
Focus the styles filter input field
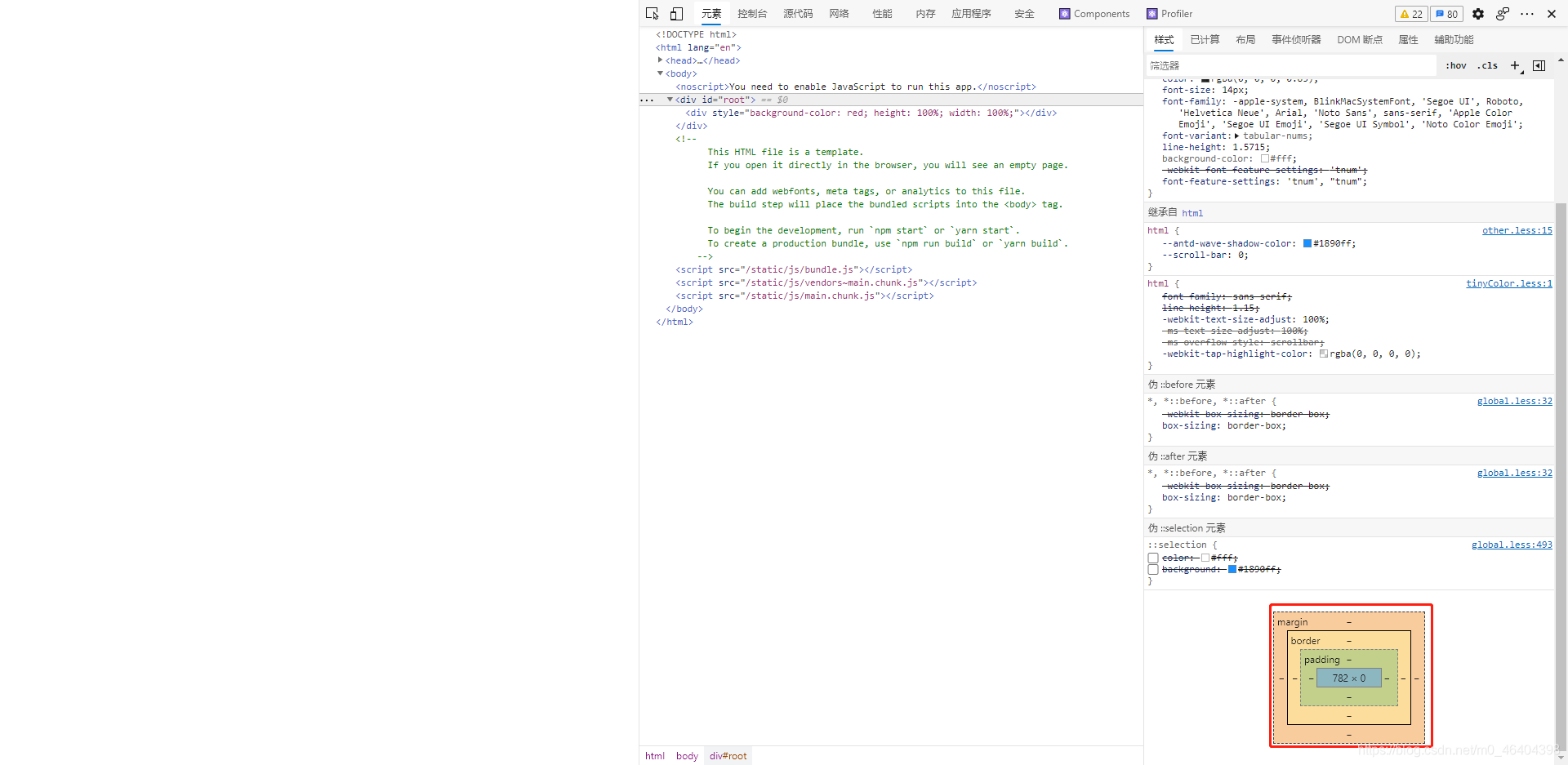pyautogui.click(x=1291, y=65)
